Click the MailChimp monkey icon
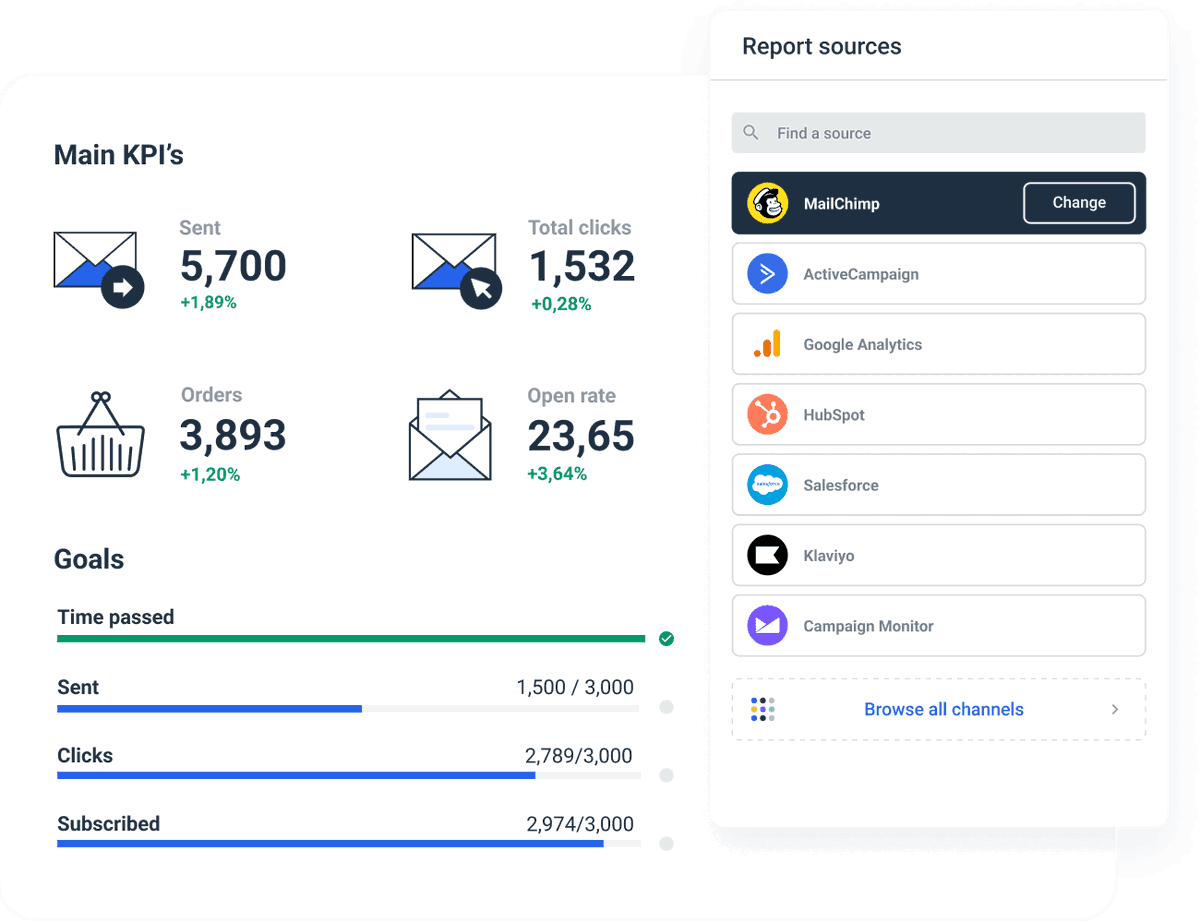 pyautogui.click(x=767, y=203)
